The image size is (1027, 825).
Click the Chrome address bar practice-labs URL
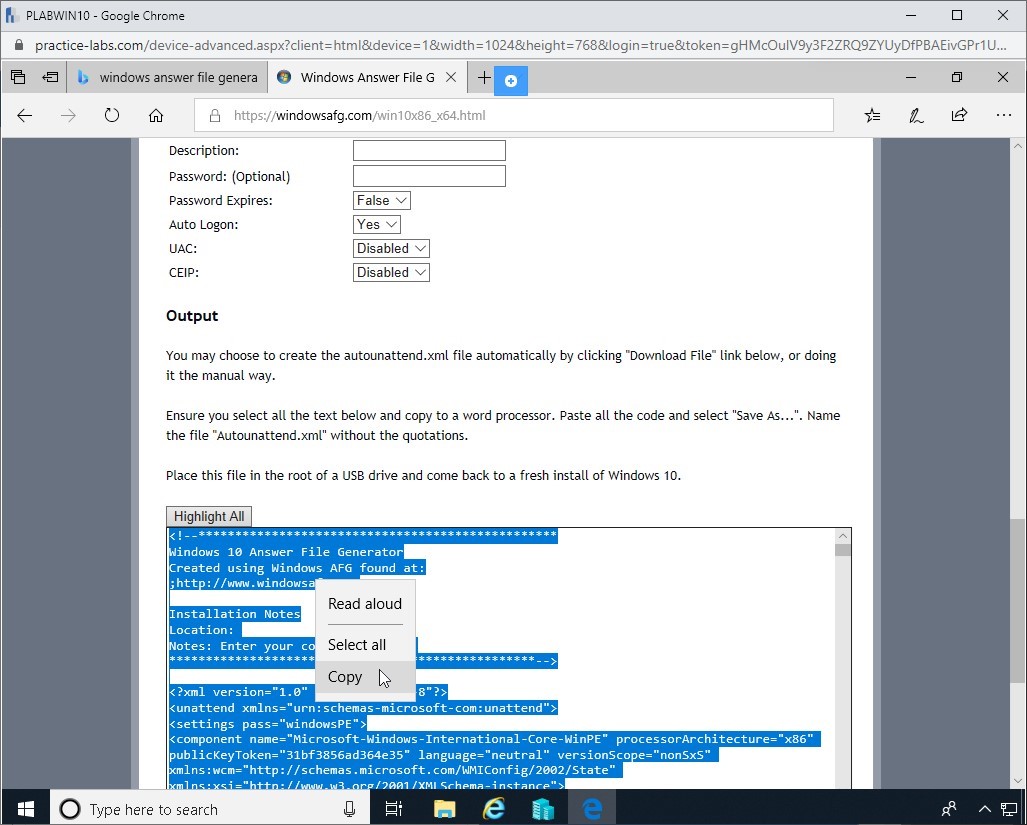pos(520,45)
